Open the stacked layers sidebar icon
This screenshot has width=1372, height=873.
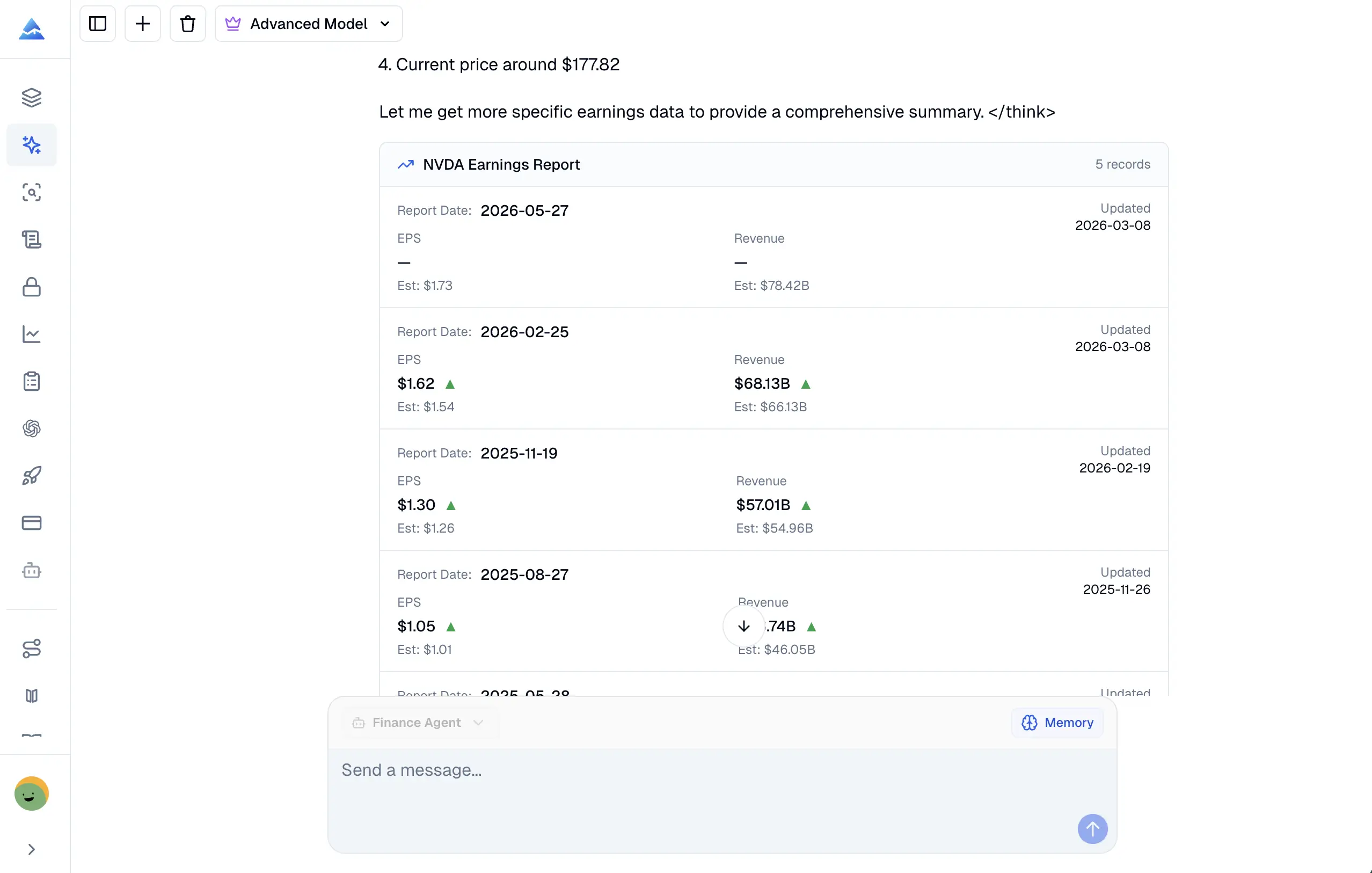pyautogui.click(x=31, y=97)
